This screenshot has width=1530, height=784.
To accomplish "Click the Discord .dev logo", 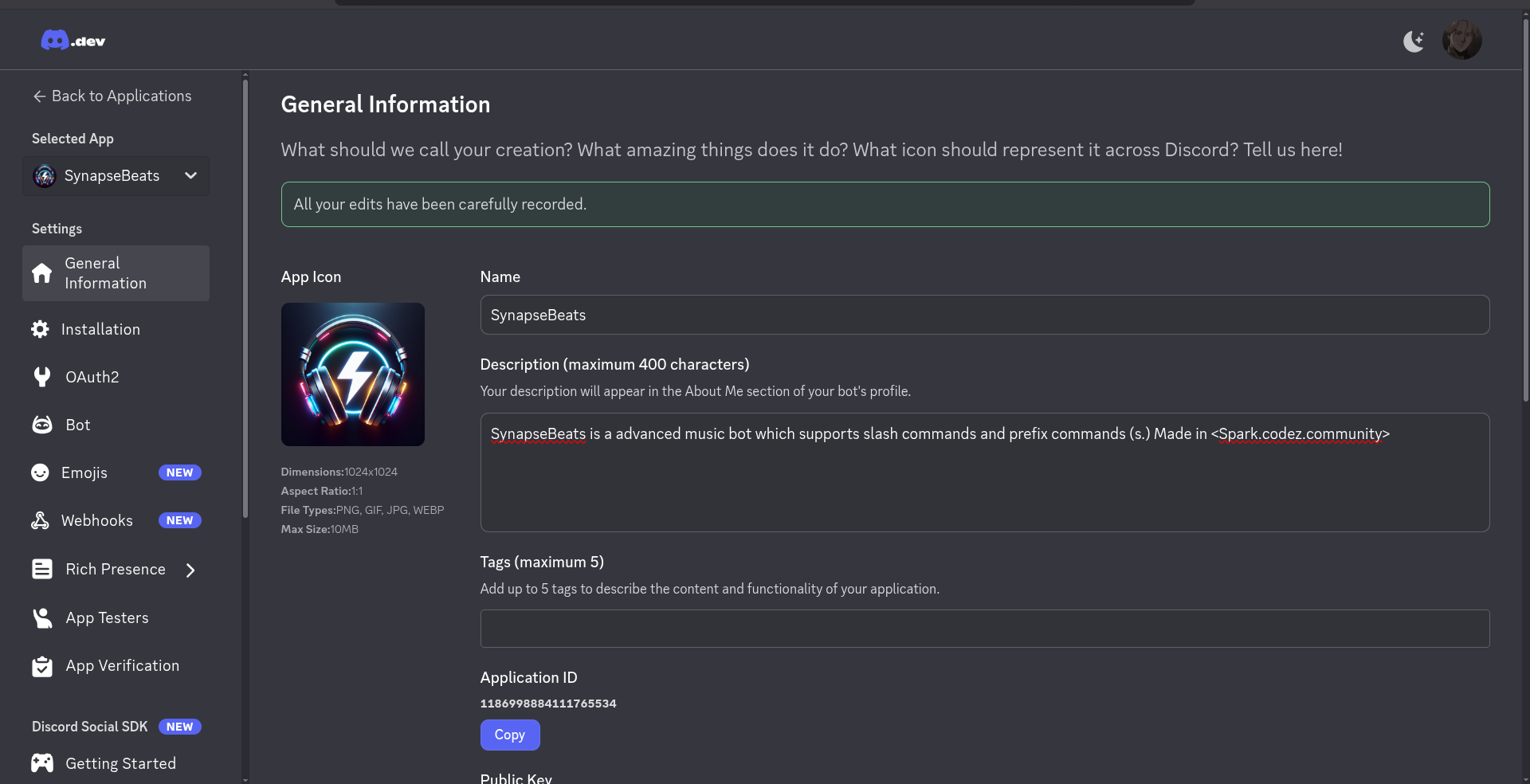I will [x=73, y=41].
